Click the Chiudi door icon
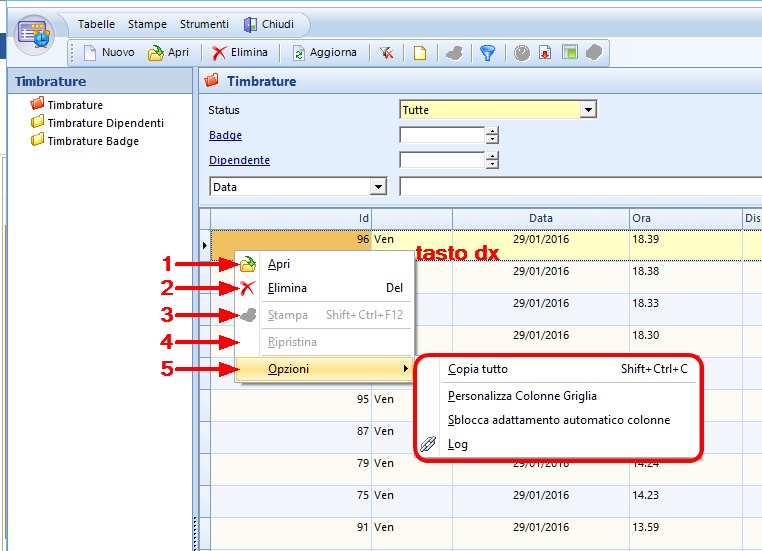The image size is (762, 551). (251, 24)
